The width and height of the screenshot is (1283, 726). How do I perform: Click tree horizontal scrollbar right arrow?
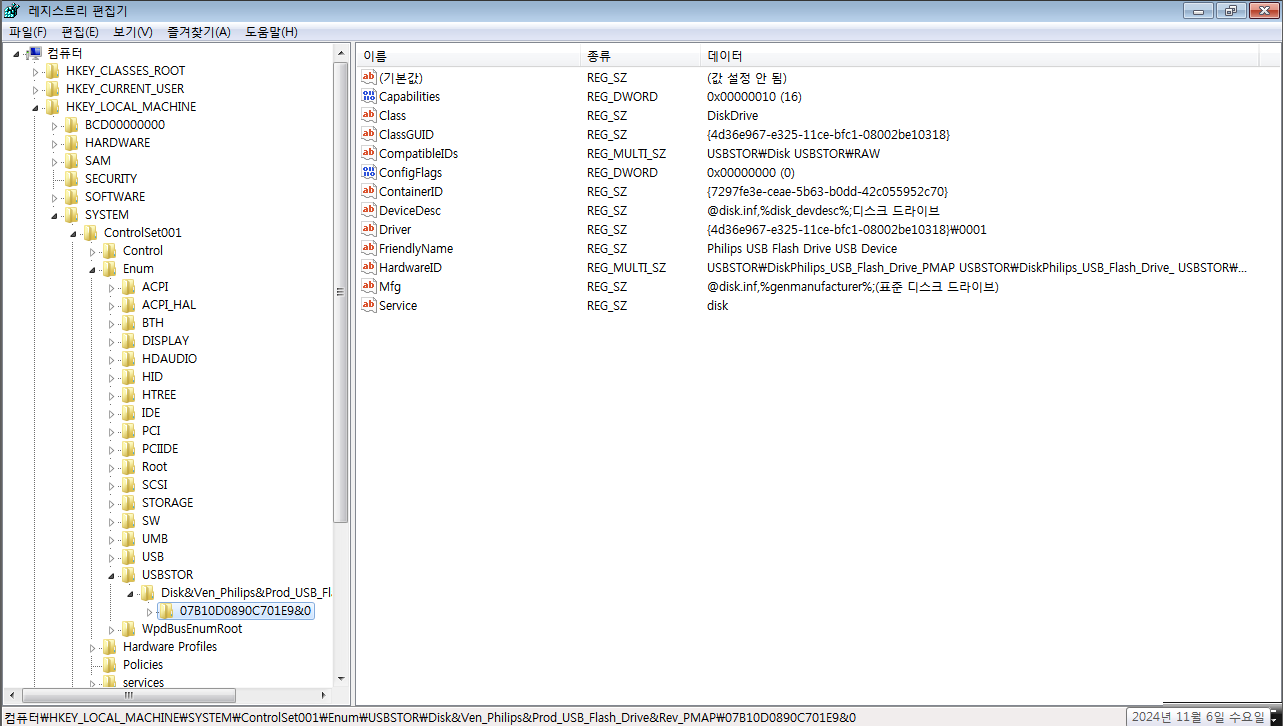coord(323,695)
